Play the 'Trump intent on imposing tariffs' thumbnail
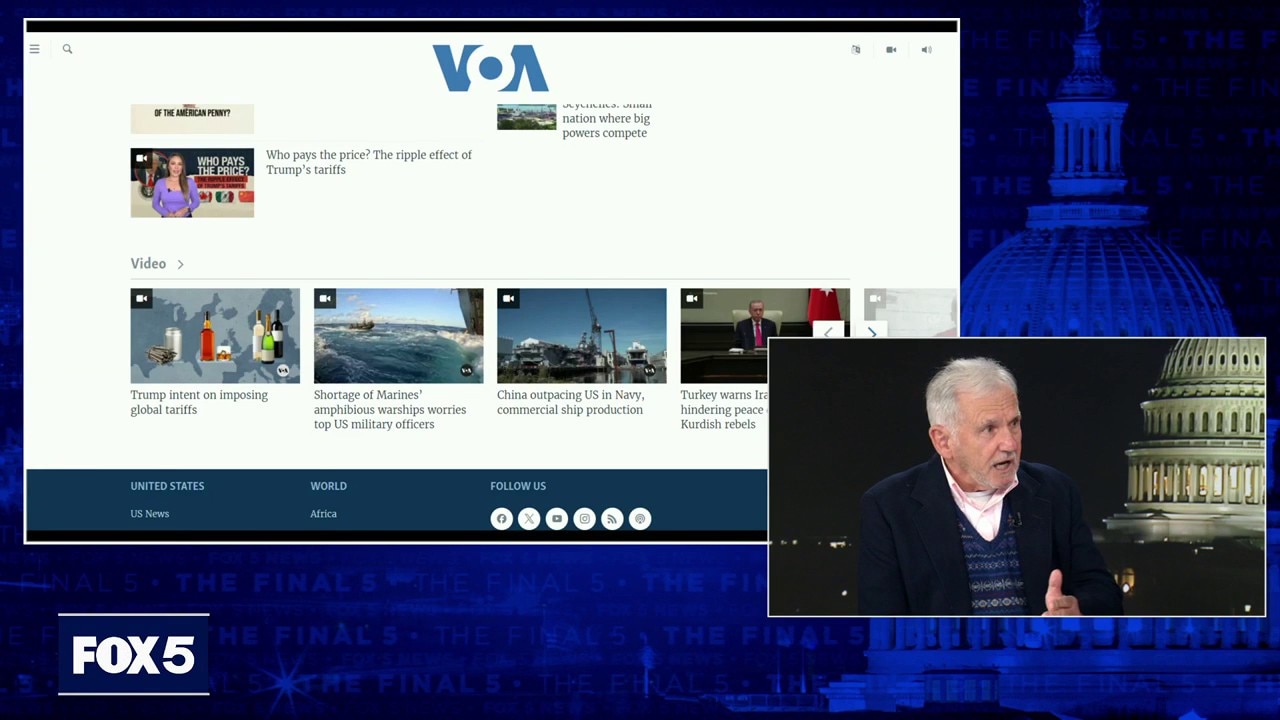 (x=214, y=336)
